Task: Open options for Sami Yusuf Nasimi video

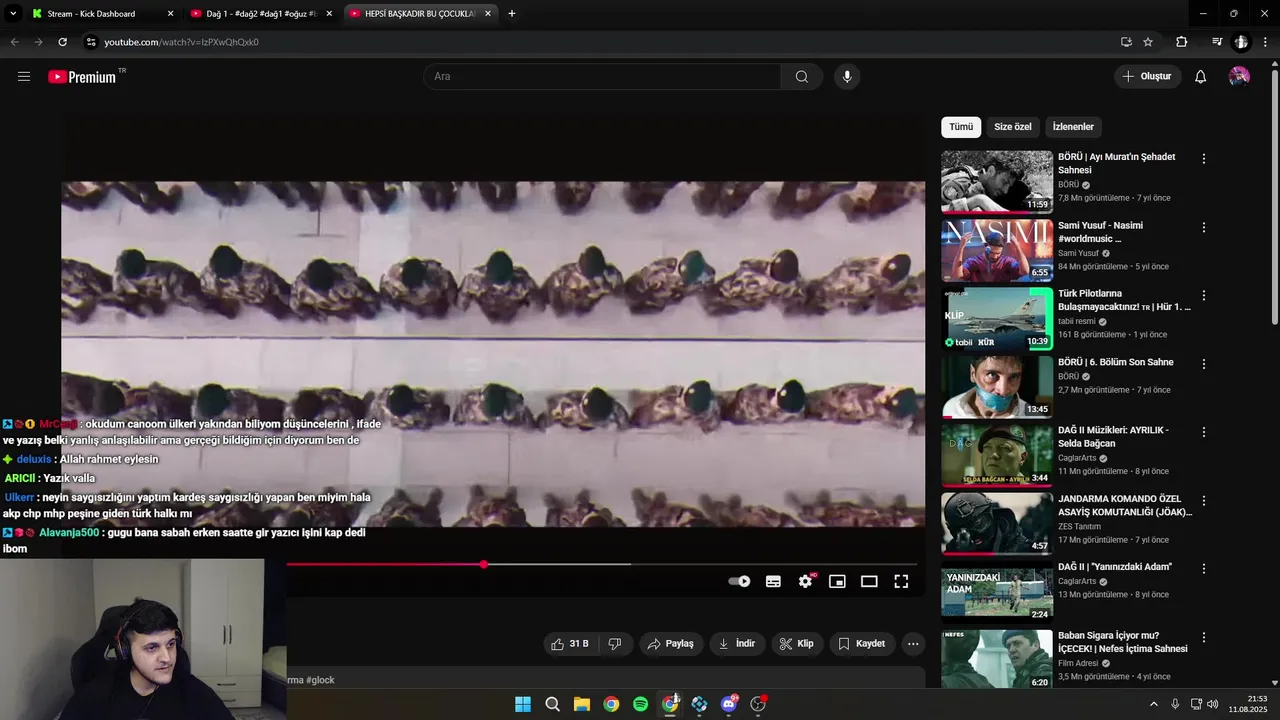Action: tap(1204, 227)
